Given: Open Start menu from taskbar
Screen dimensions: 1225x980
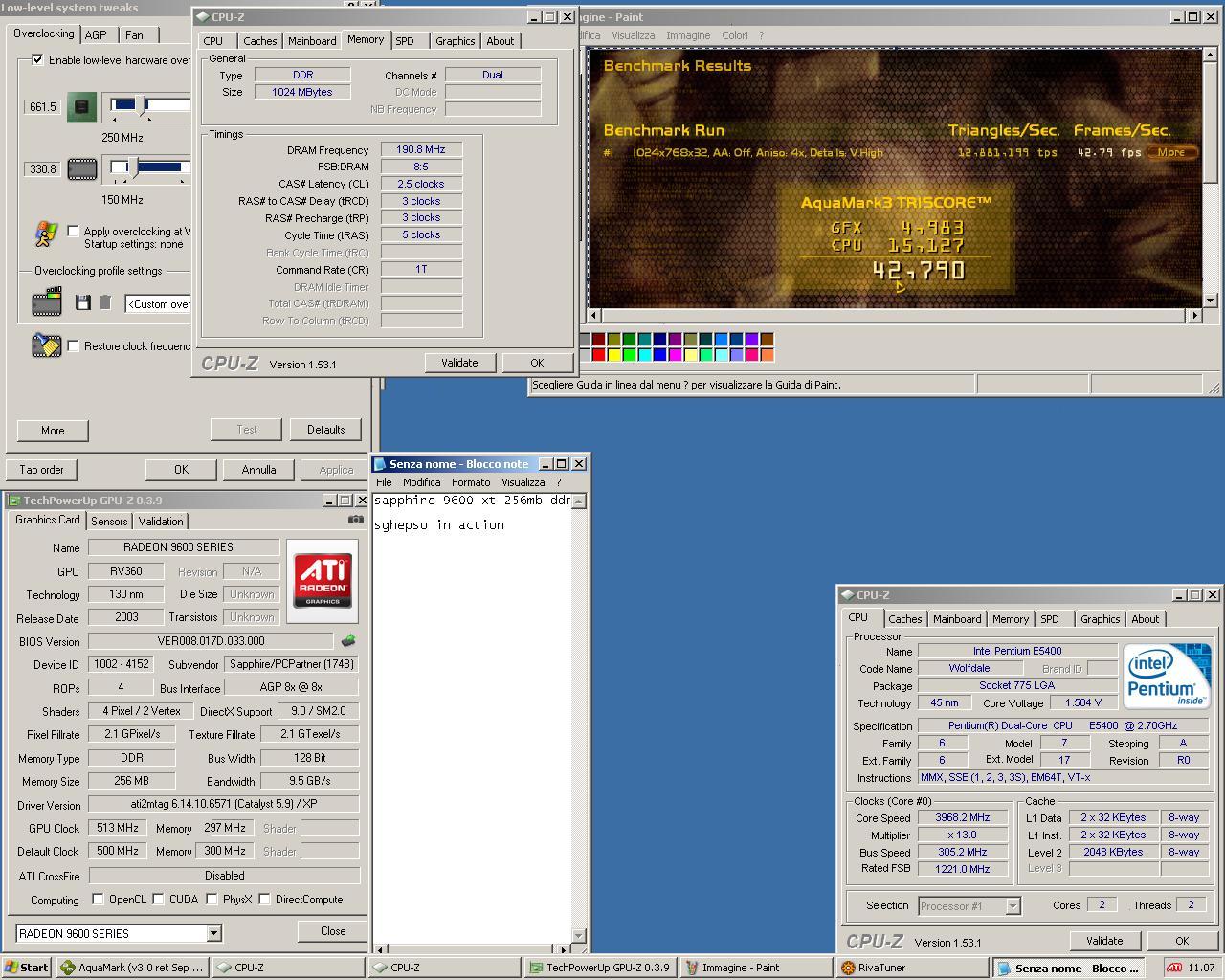Looking at the screenshot, I should [26, 968].
